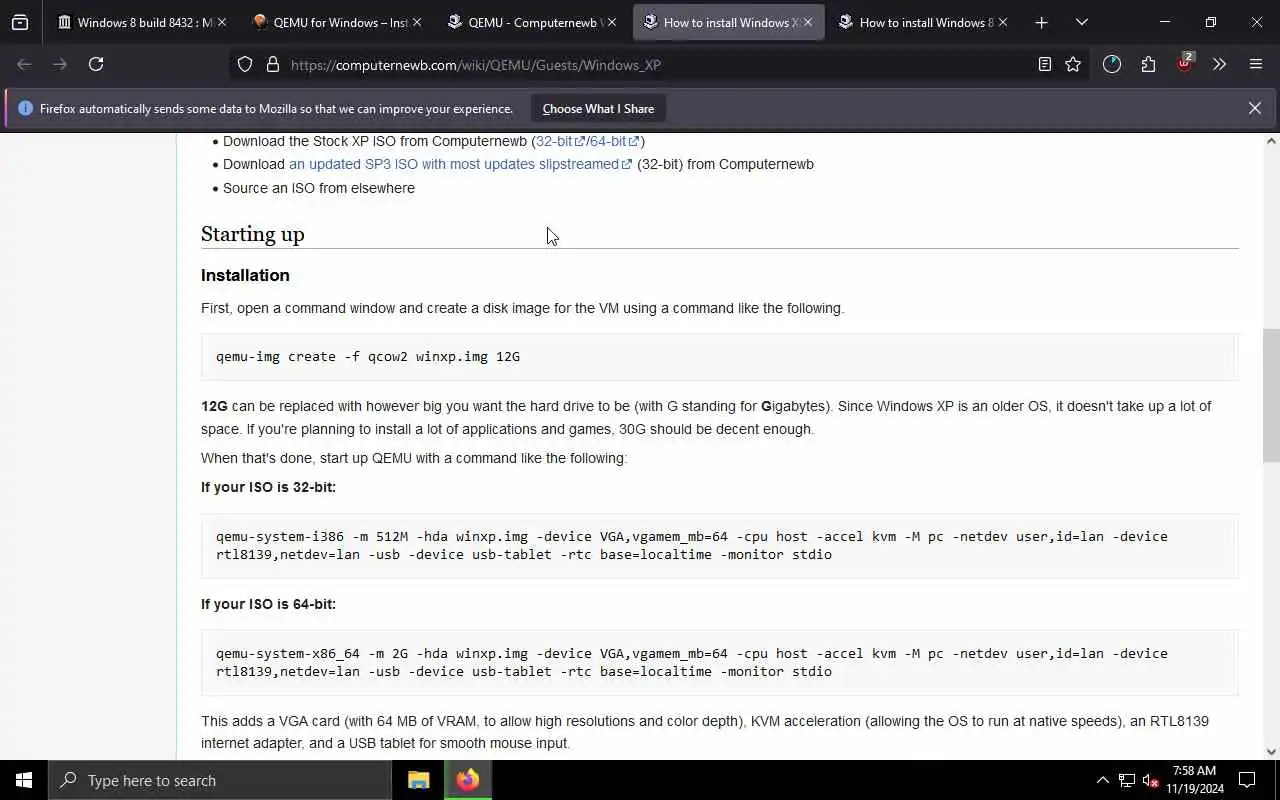Switch to the QEMU - Computernewb tab

coord(533,22)
